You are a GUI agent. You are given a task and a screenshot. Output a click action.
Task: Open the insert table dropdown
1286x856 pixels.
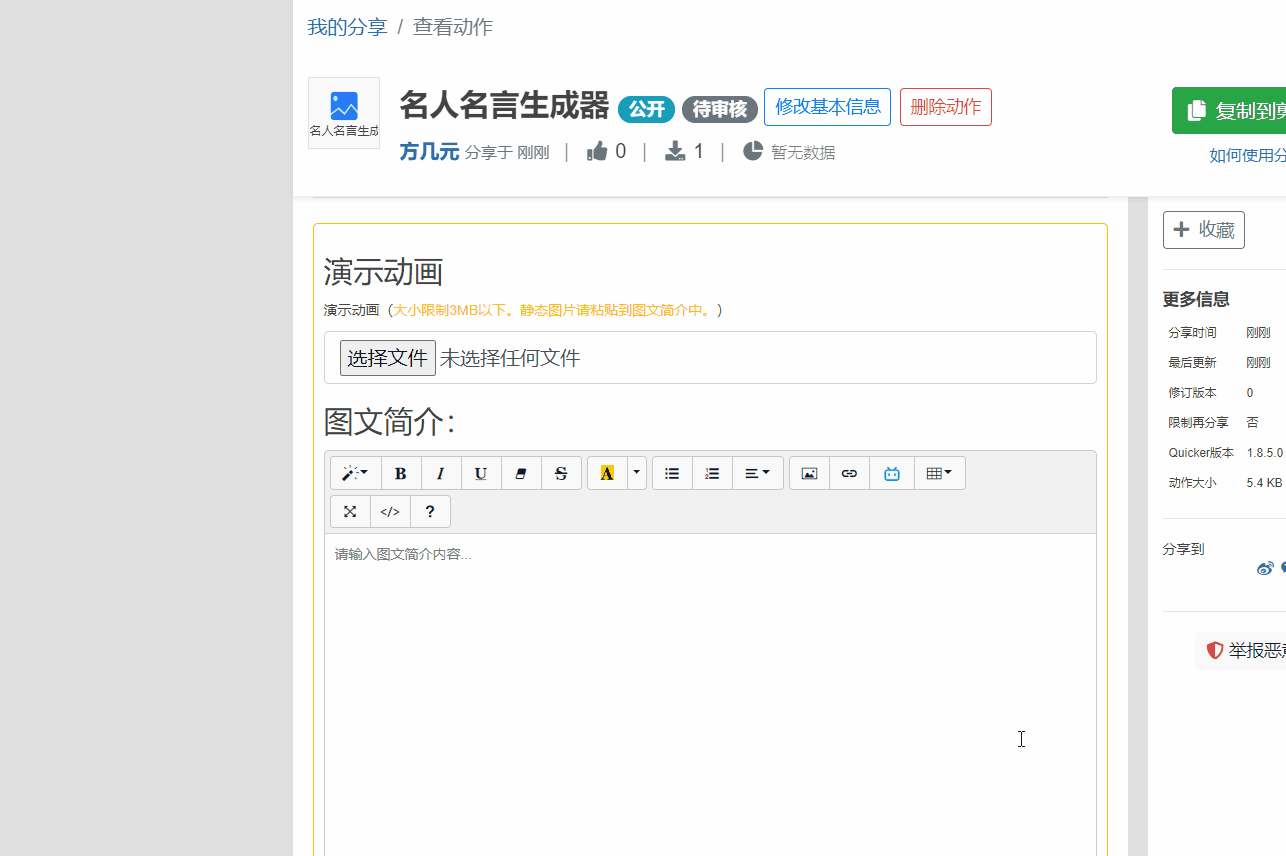[x=940, y=473]
